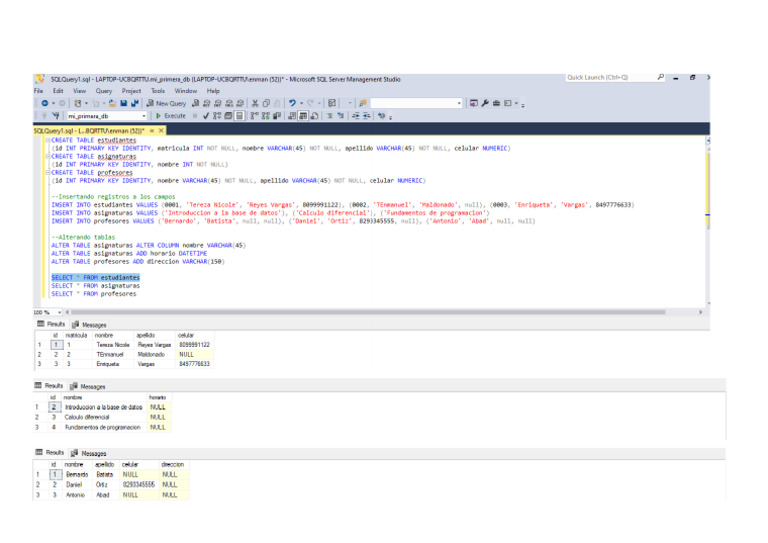The width and height of the screenshot is (768, 543).
Task: Click the Save disk icon
Action: point(123,103)
